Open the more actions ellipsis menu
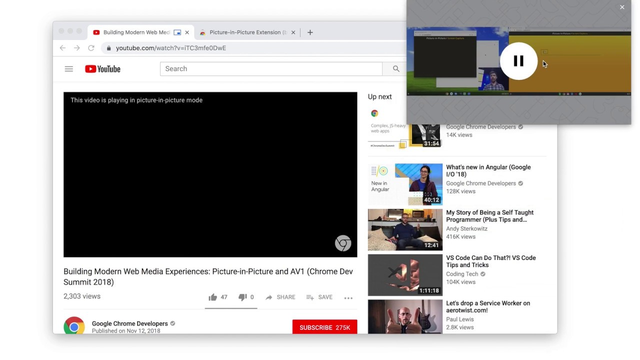 pos(348,298)
